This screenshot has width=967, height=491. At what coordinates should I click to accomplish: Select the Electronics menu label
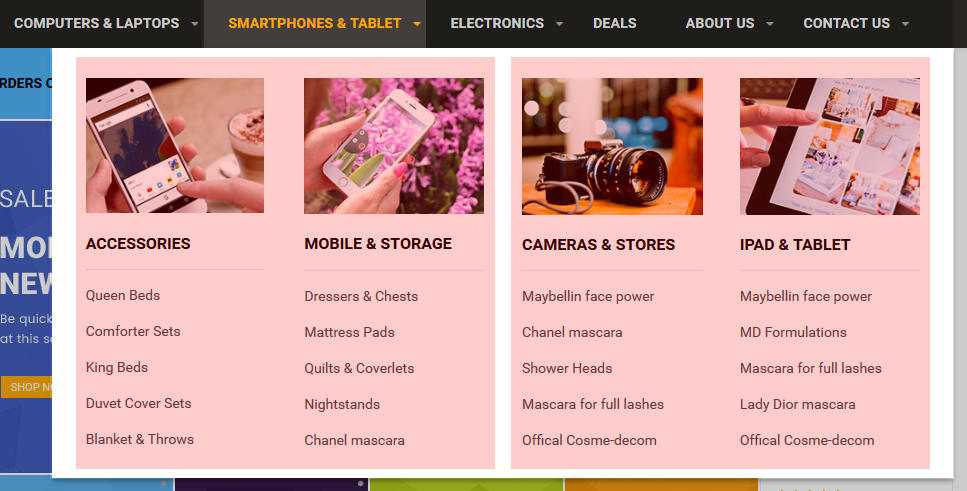pyautogui.click(x=497, y=23)
